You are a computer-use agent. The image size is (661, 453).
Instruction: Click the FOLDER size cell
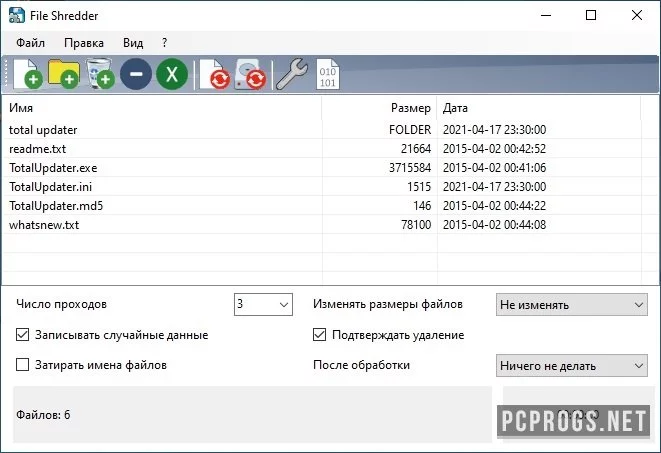tap(410, 130)
